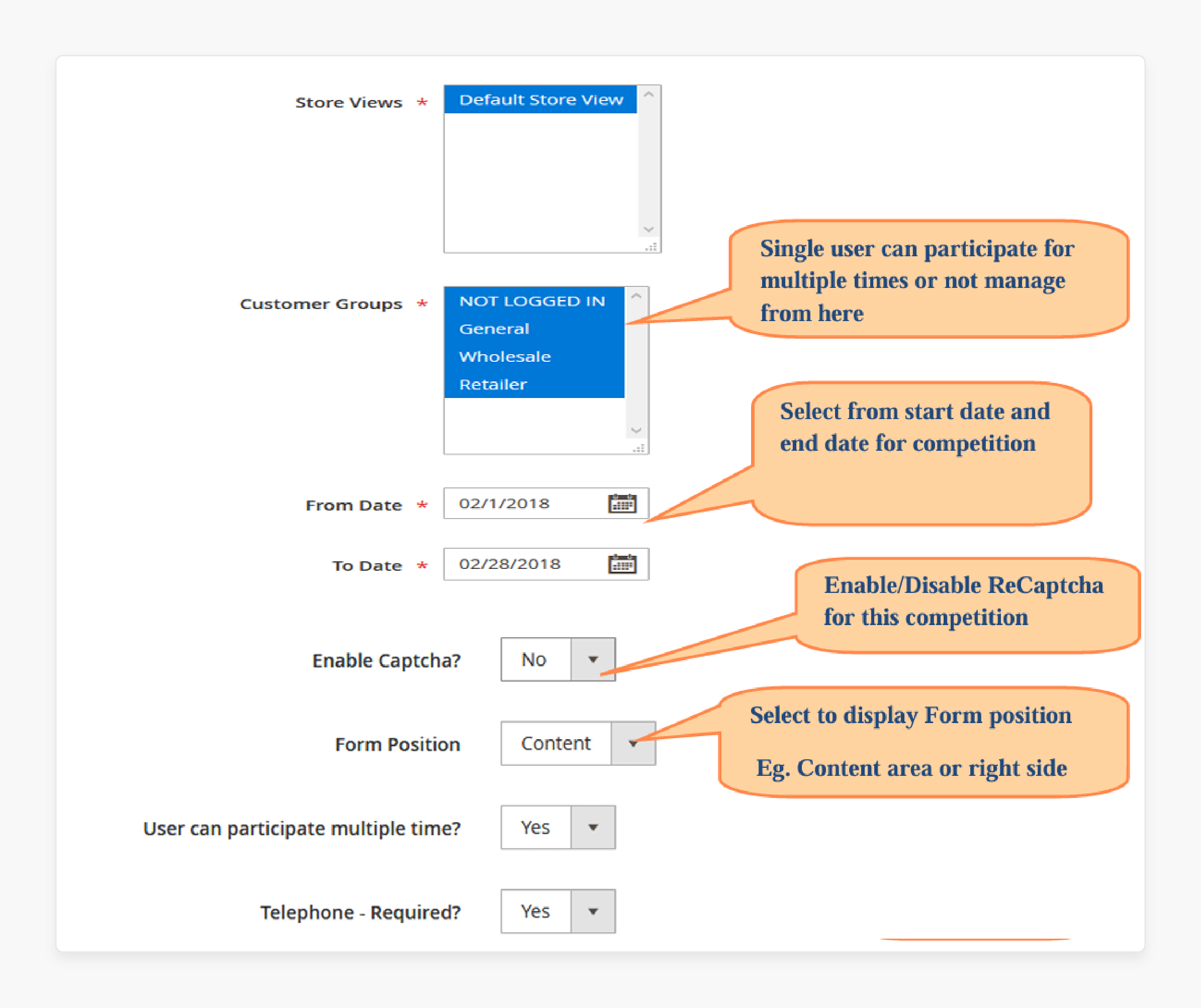Click the From Date label
Screen dimensions: 1201x1008
coord(354,506)
